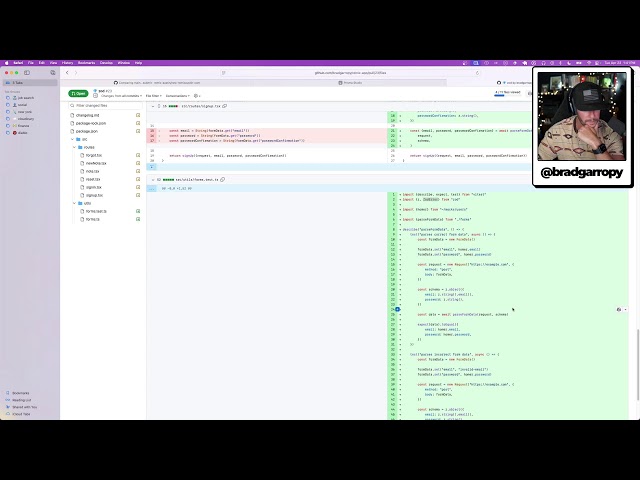Open the History menu
Image resolution: width=640 pixels, height=480 pixels.
[x=67, y=63]
